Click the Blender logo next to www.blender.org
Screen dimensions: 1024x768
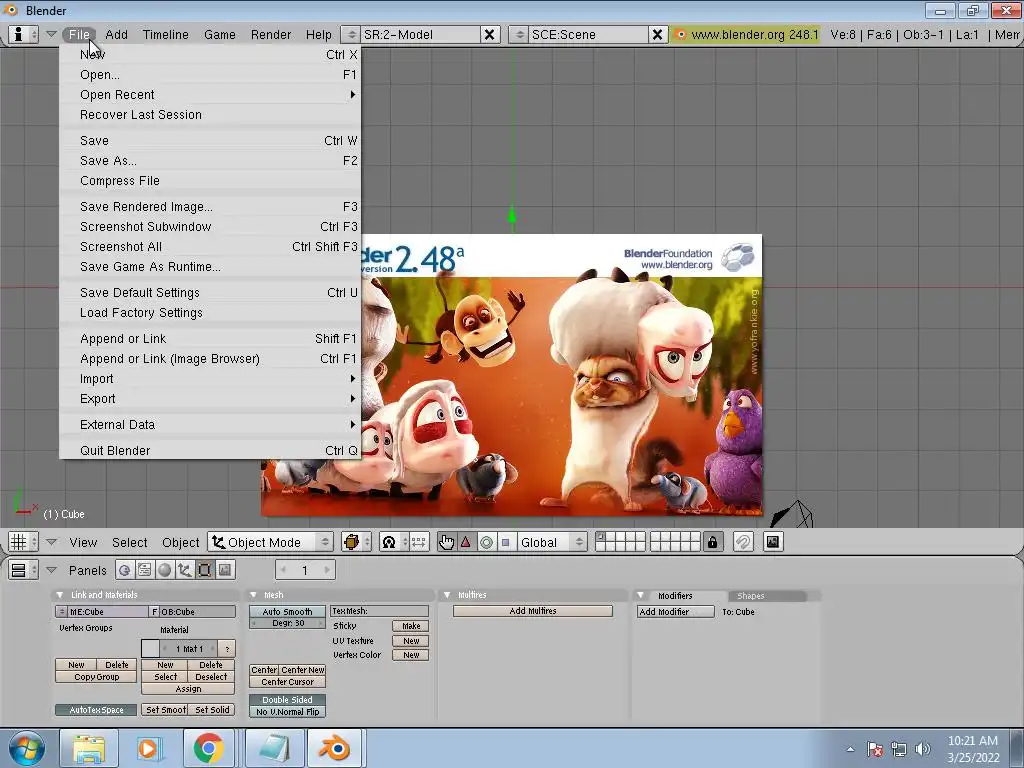point(680,35)
